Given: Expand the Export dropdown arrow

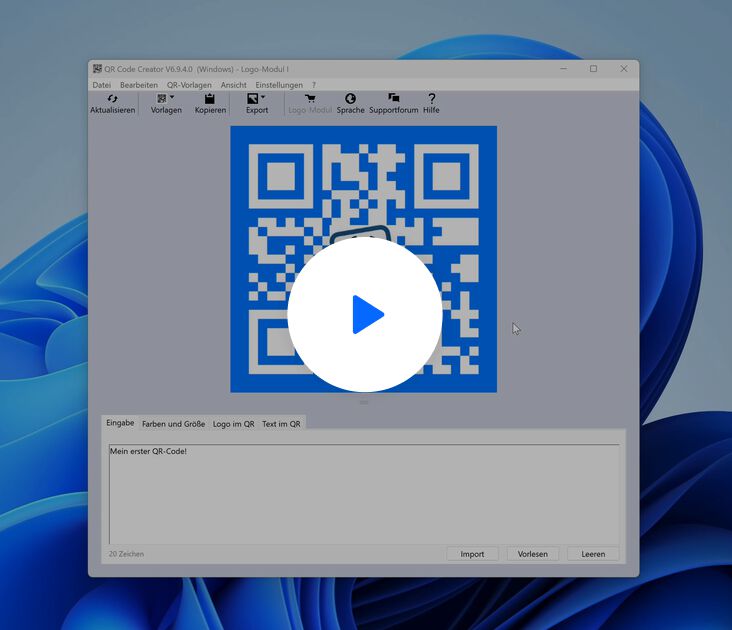Looking at the screenshot, I should pyautogui.click(x=263, y=97).
